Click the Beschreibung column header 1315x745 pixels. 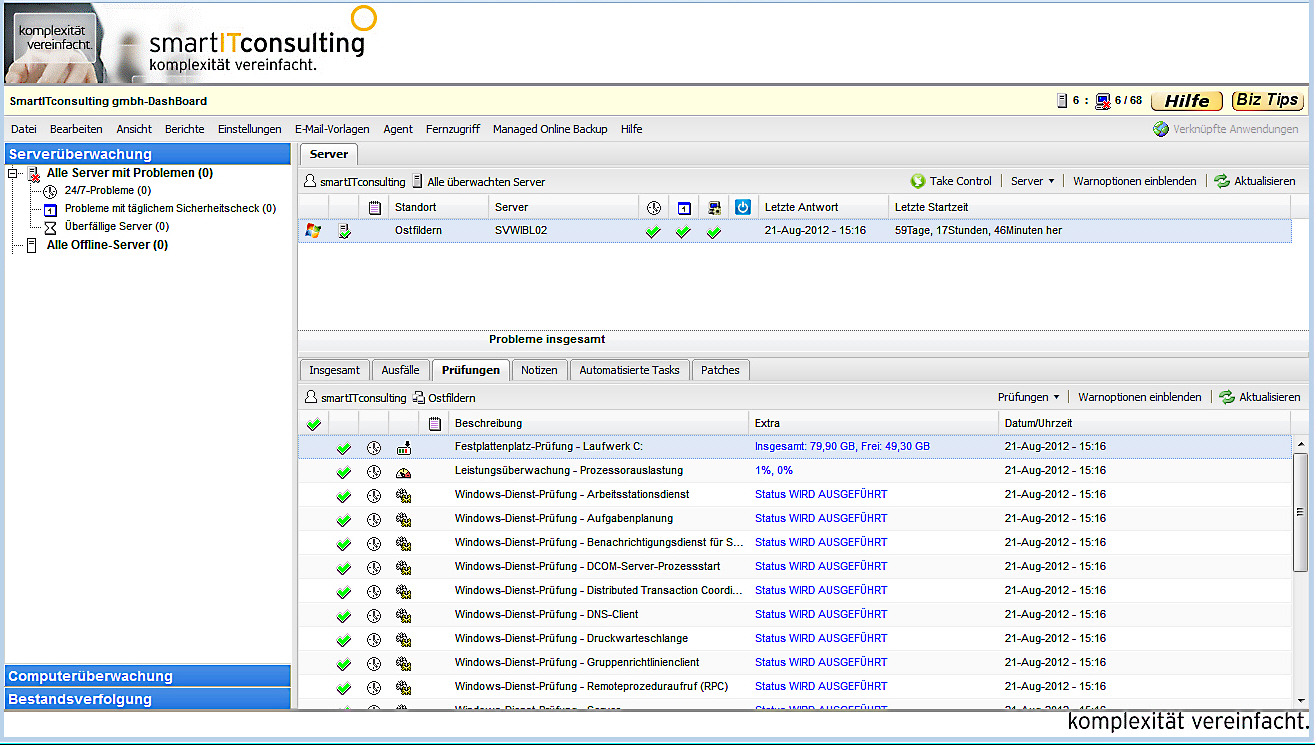point(598,423)
